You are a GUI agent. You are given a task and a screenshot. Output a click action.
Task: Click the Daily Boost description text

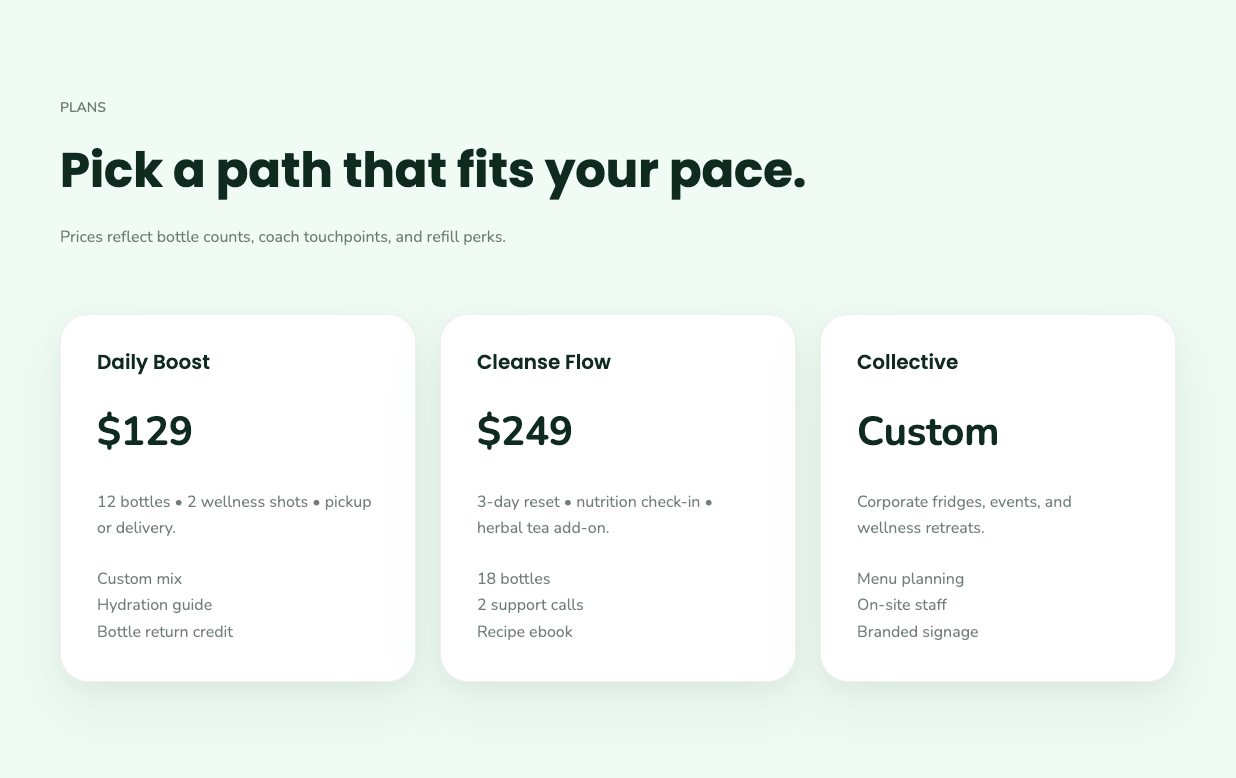[234, 514]
